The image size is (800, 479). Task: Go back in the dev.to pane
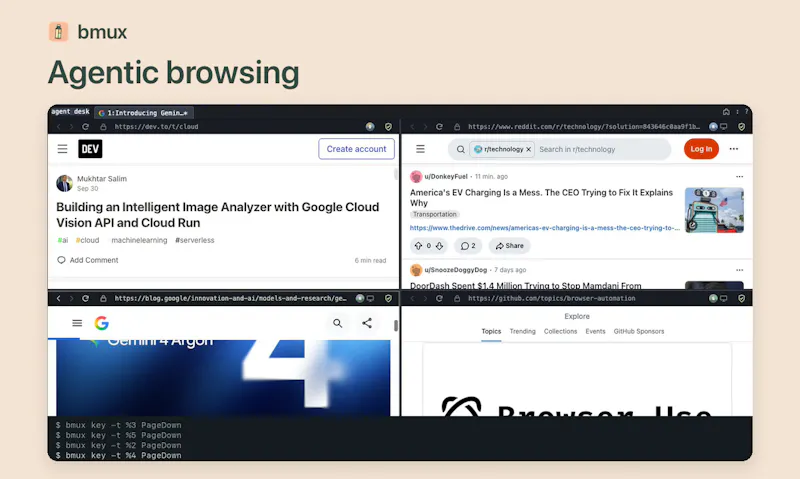[x=58, y=127]
